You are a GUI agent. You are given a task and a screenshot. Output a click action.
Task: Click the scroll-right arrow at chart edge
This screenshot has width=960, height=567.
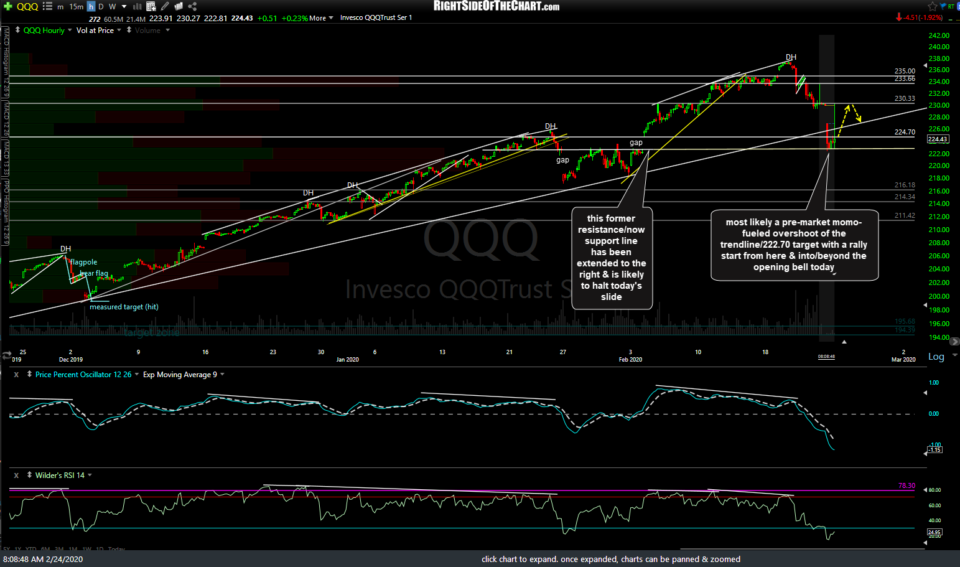click(x=954, y=342)
